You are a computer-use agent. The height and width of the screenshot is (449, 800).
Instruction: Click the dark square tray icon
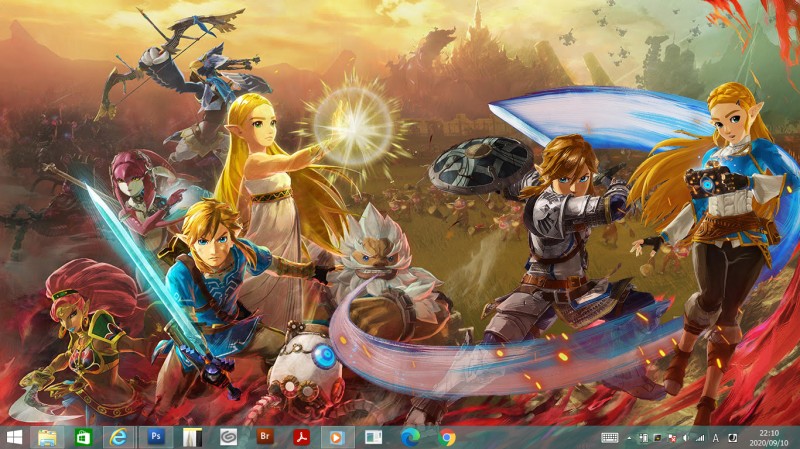pyautogui.click(x=658, y=438)
